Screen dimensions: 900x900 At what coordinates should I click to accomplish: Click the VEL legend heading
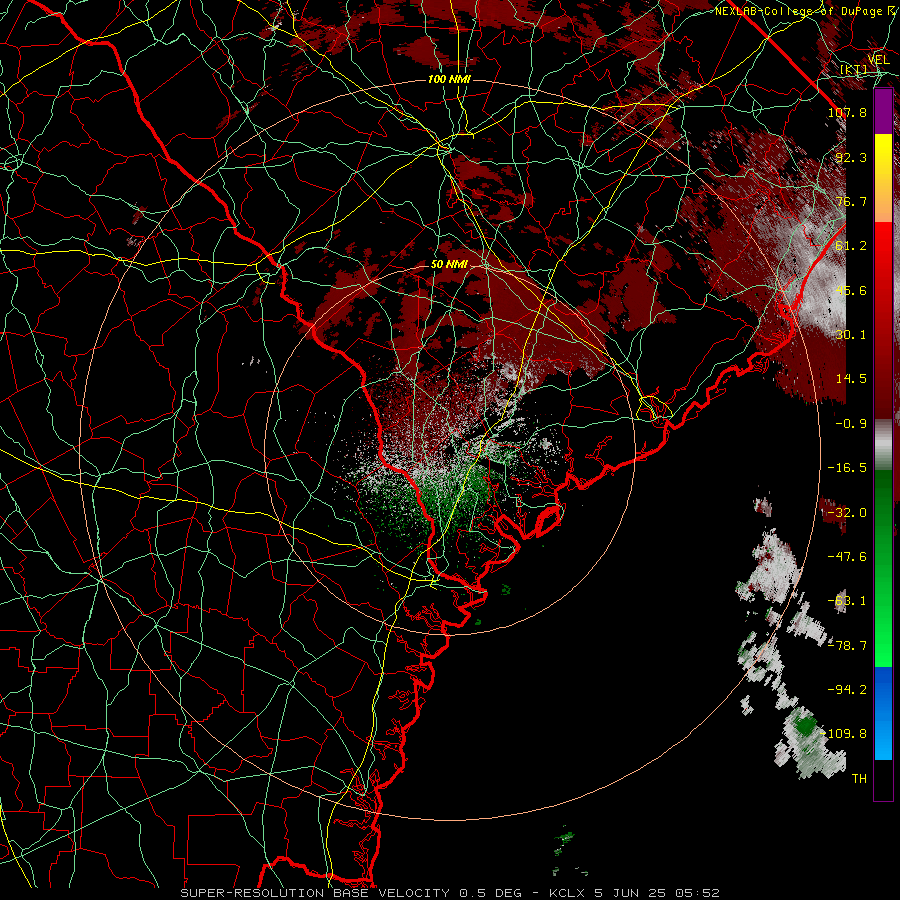tap(879, 60)
